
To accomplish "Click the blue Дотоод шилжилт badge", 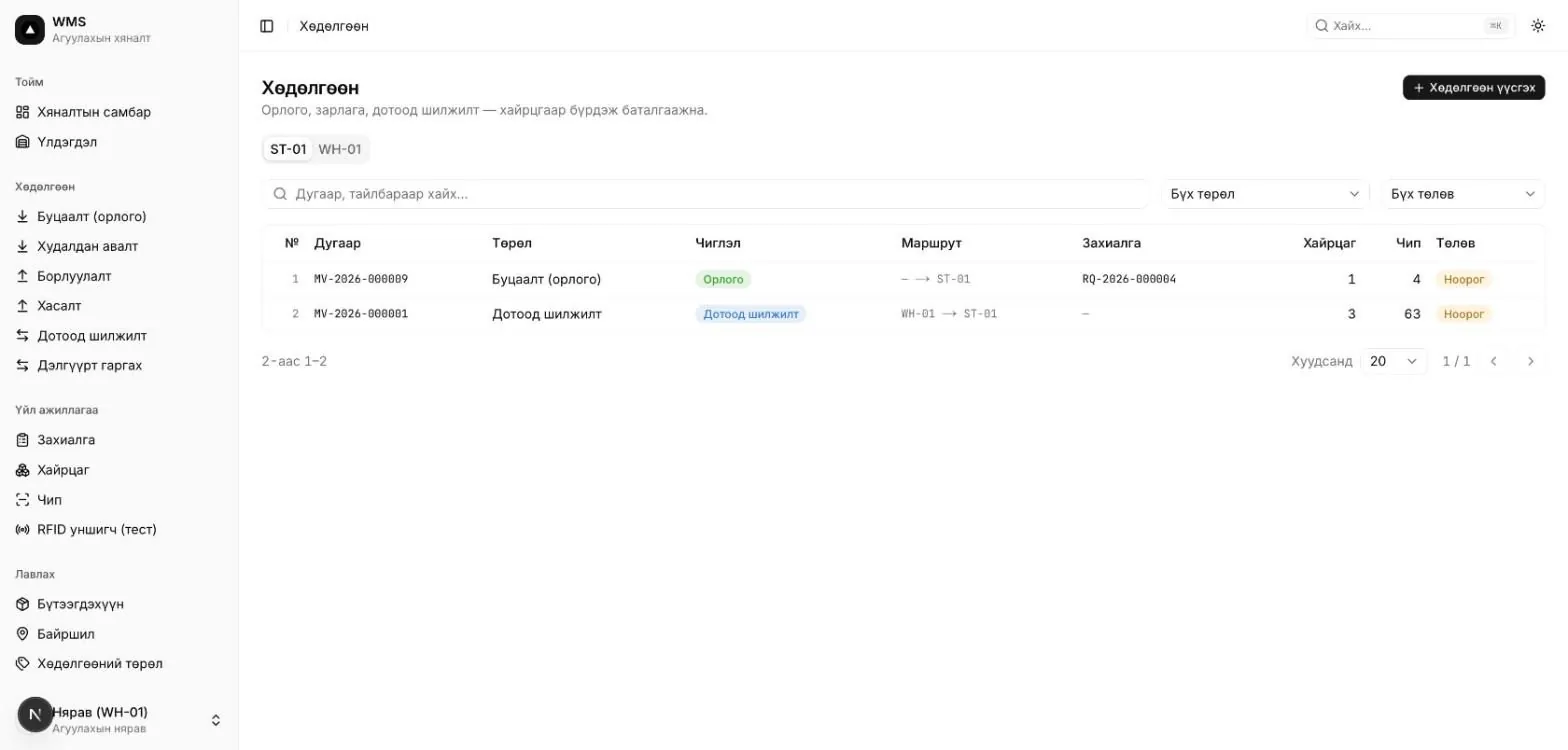I will point(751,314).
